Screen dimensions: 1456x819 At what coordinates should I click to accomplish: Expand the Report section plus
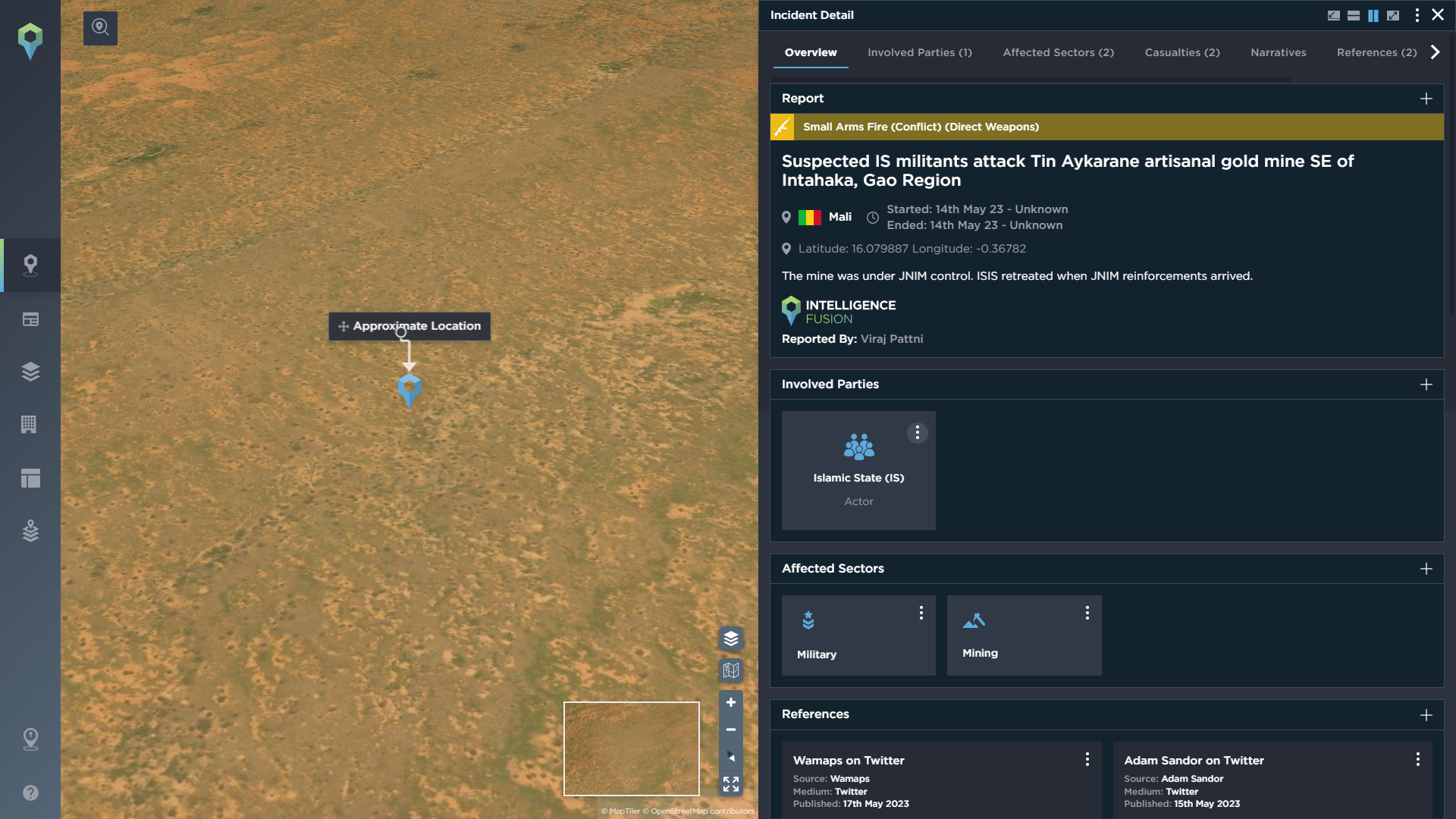tap(1426, 99)
